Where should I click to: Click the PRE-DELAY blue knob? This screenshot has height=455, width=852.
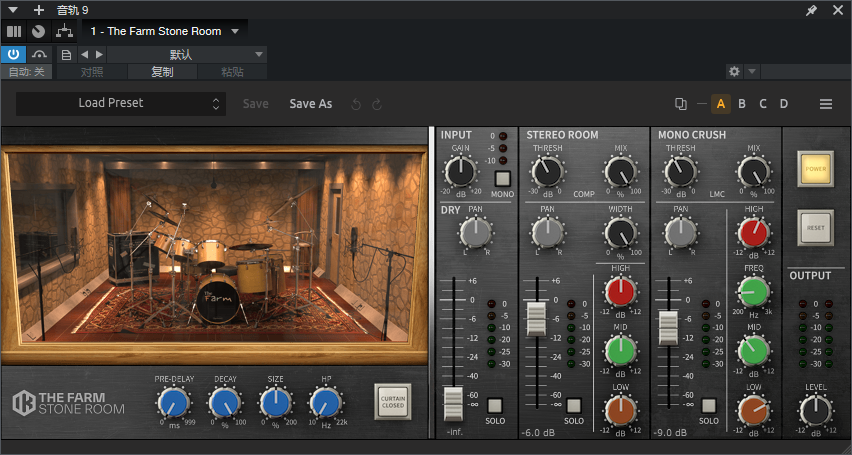tap(174, 403)
